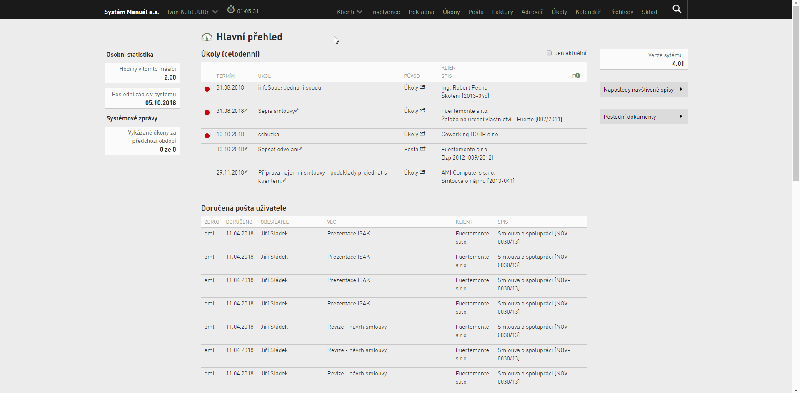Toggle the Jen aktuální checkbox
This screenshot has height=393, width=800.
click(x=549, y=53)
